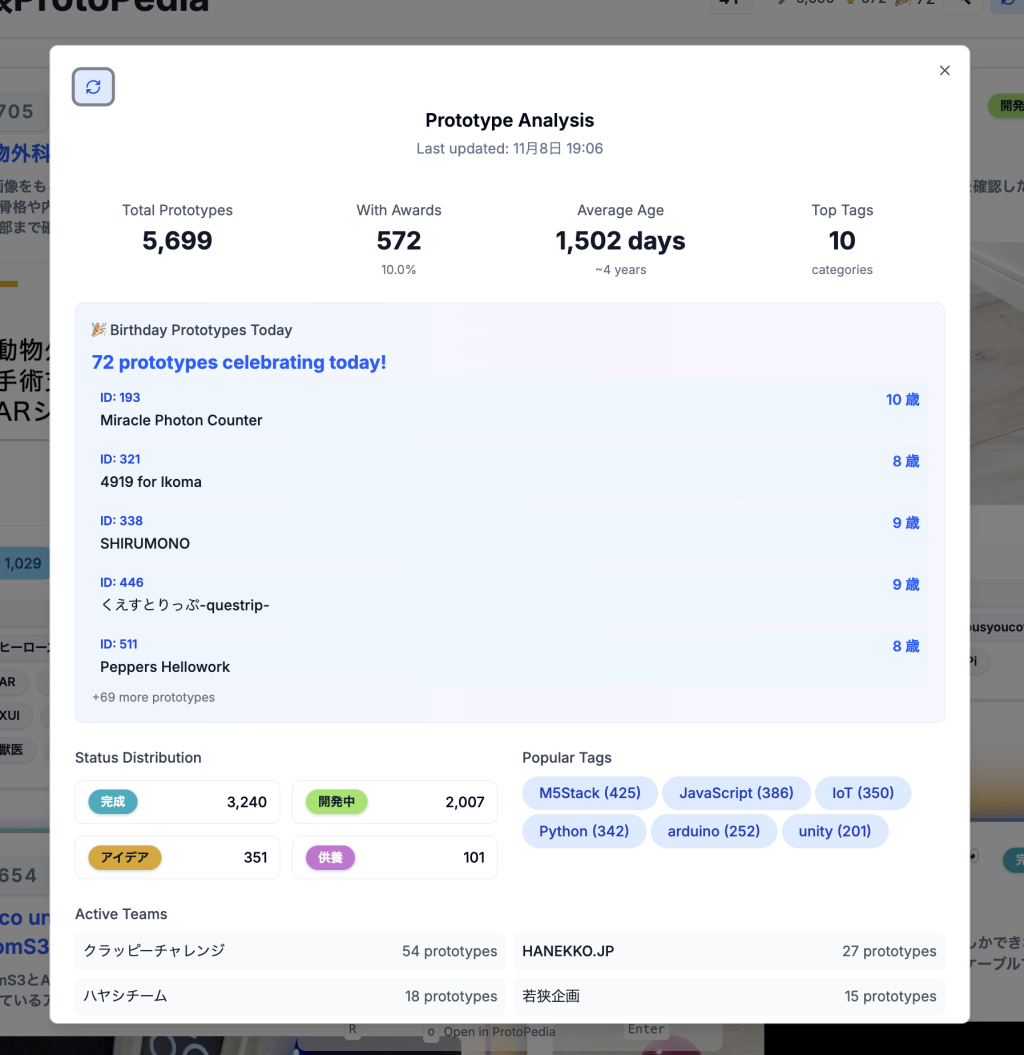The height and width of the screenshot is (1055, 1024).
Task: Choose the Python (342) tag
Action: (584, 831)
